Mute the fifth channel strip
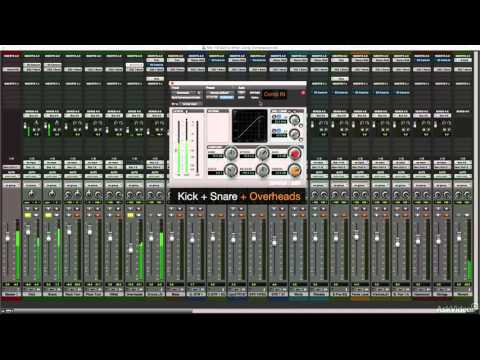The width and height of the screenshot is (480, 360). point(98,215)
